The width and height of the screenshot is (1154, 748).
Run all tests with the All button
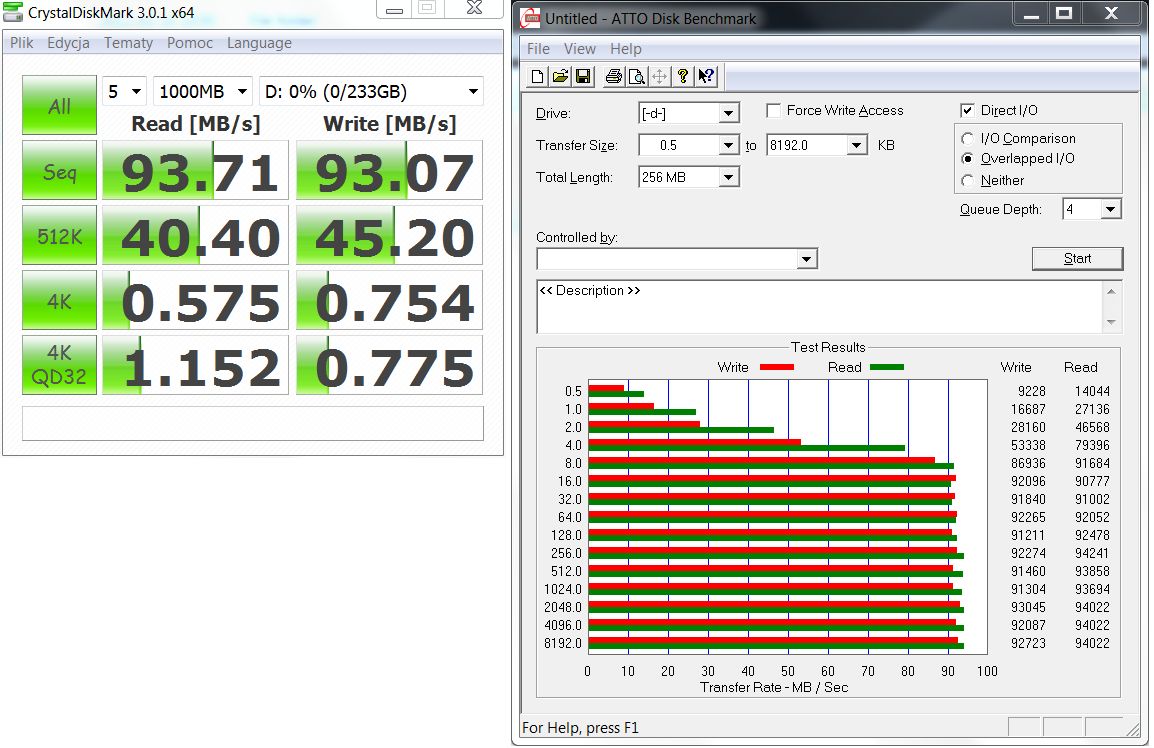pos(59,105)
